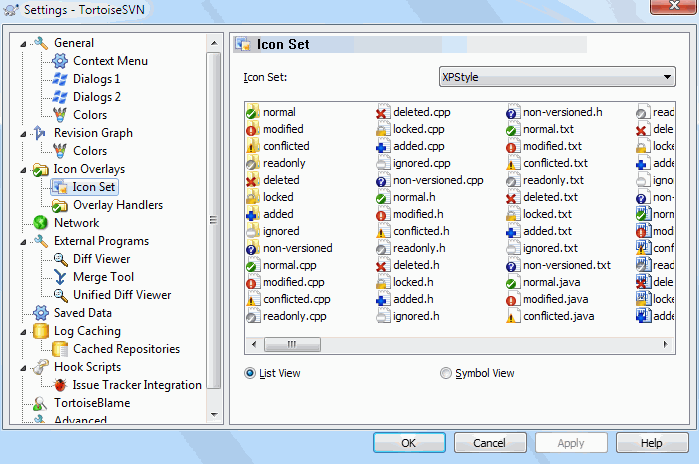Click the Icon Overlays folder icon

pos(41,169)
